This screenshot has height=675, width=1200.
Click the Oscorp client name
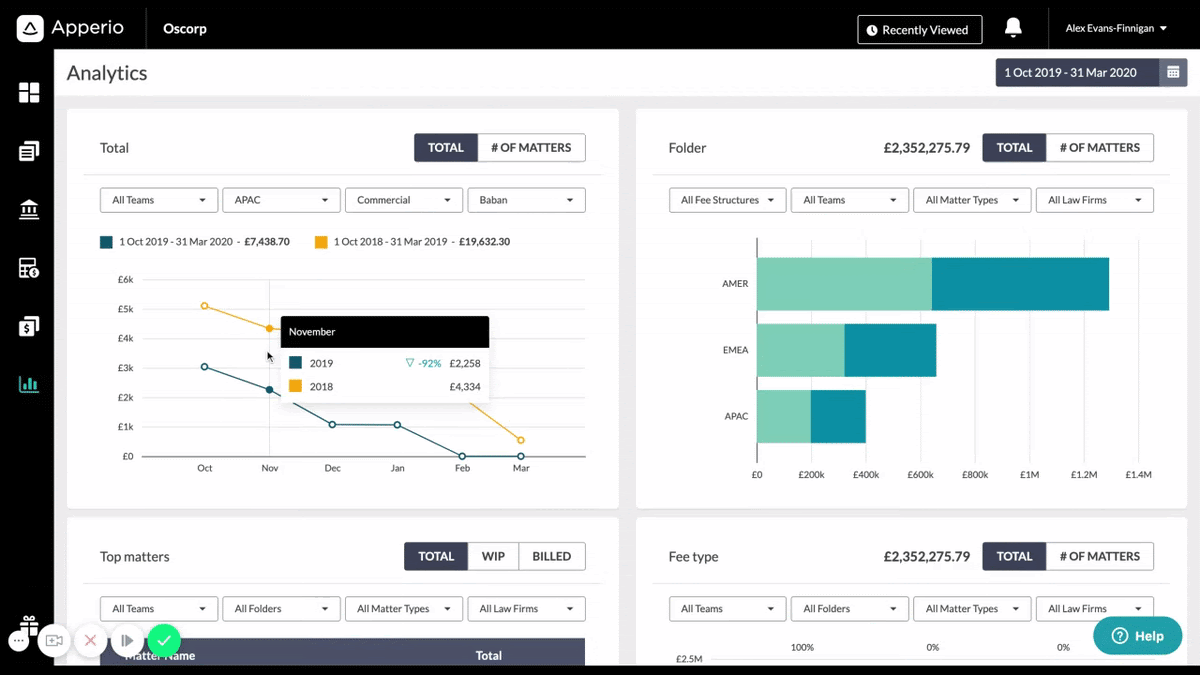pos(185,29)
